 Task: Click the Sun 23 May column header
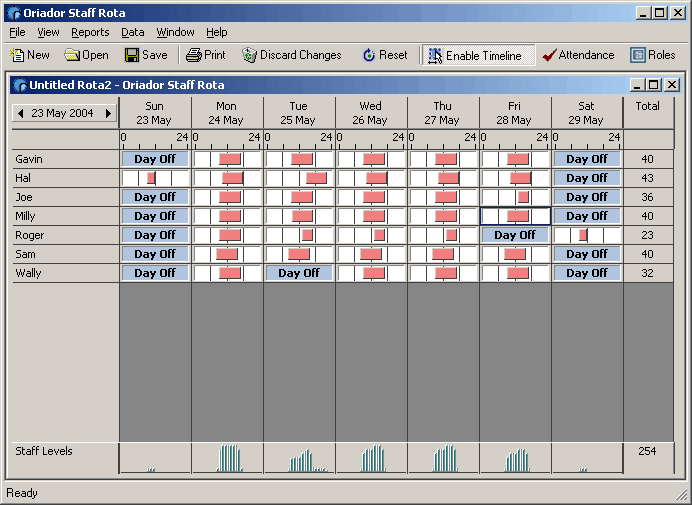click(155, 113)
